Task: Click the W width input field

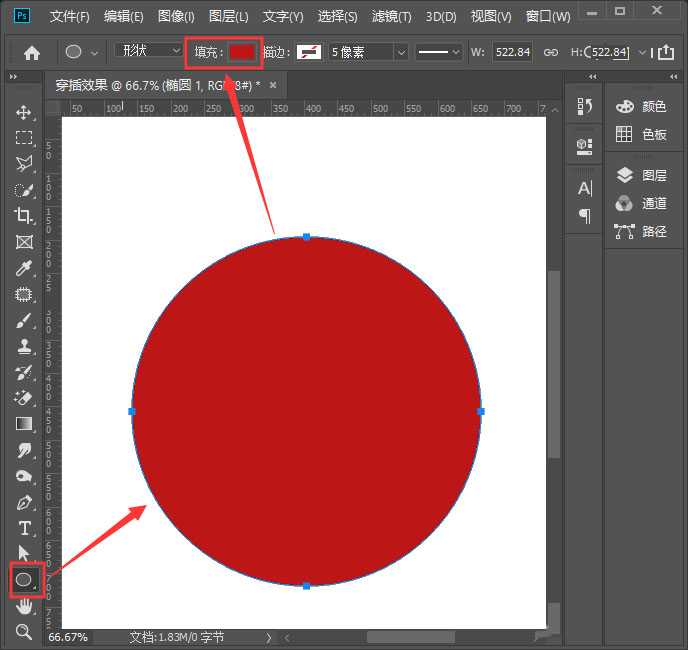Action: (x=513, y=52)
